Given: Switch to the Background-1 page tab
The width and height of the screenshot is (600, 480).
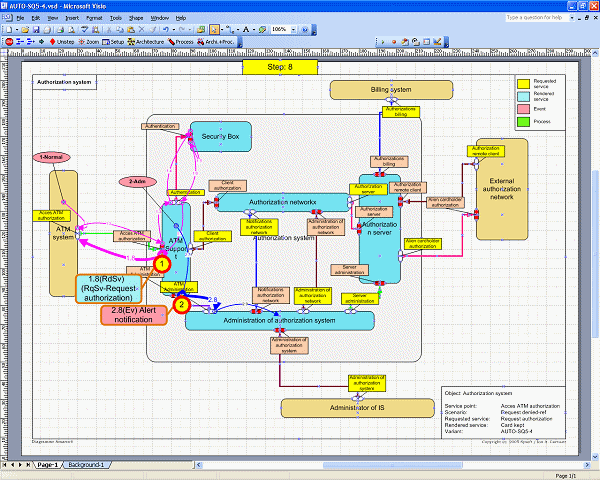Looking at the screenshot, I should tap(86, 465).
